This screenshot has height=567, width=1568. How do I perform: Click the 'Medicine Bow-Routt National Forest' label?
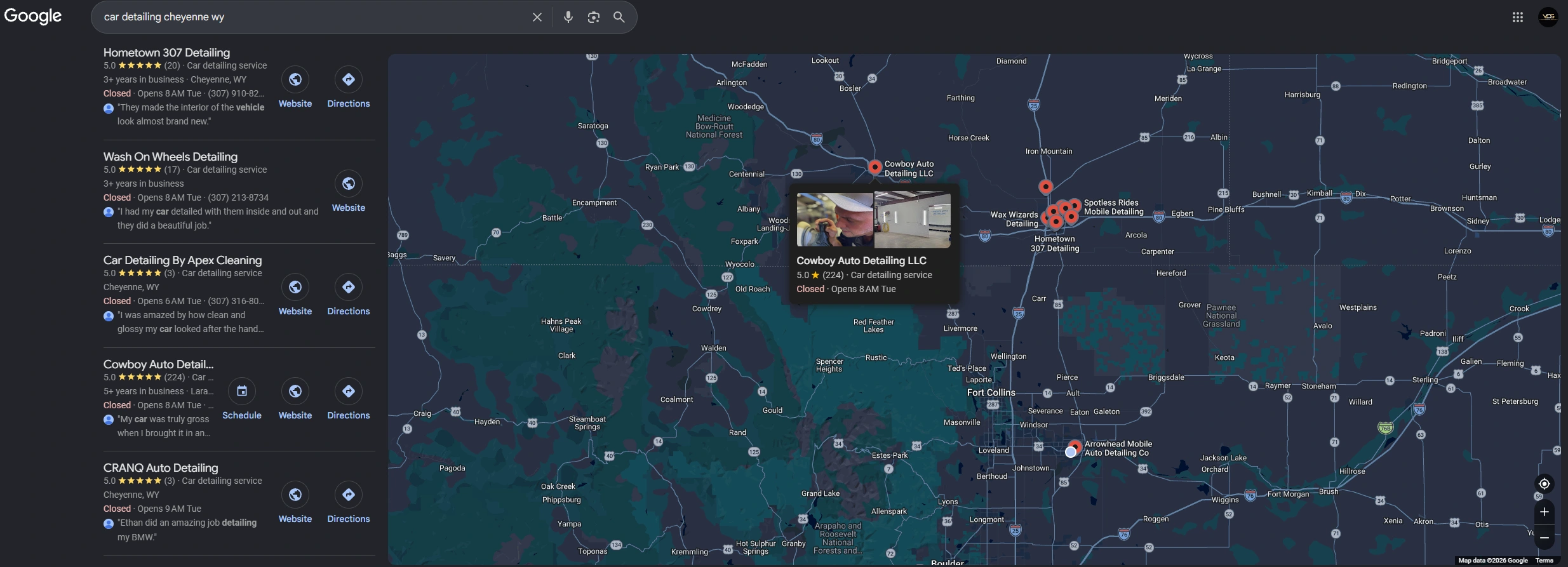pyautogui.click(x=714, y=126)
